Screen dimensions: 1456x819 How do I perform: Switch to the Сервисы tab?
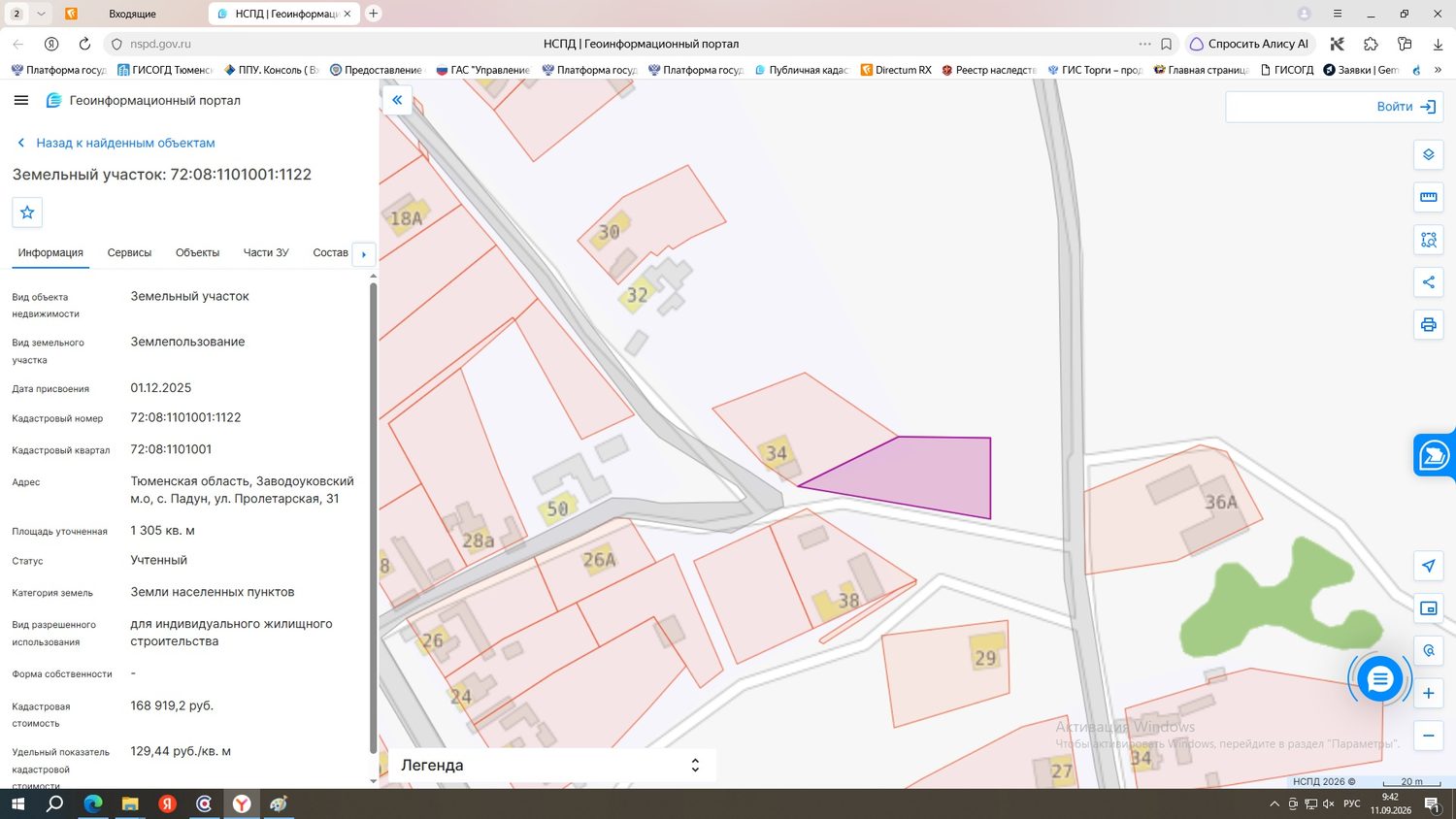pos(129,252)
